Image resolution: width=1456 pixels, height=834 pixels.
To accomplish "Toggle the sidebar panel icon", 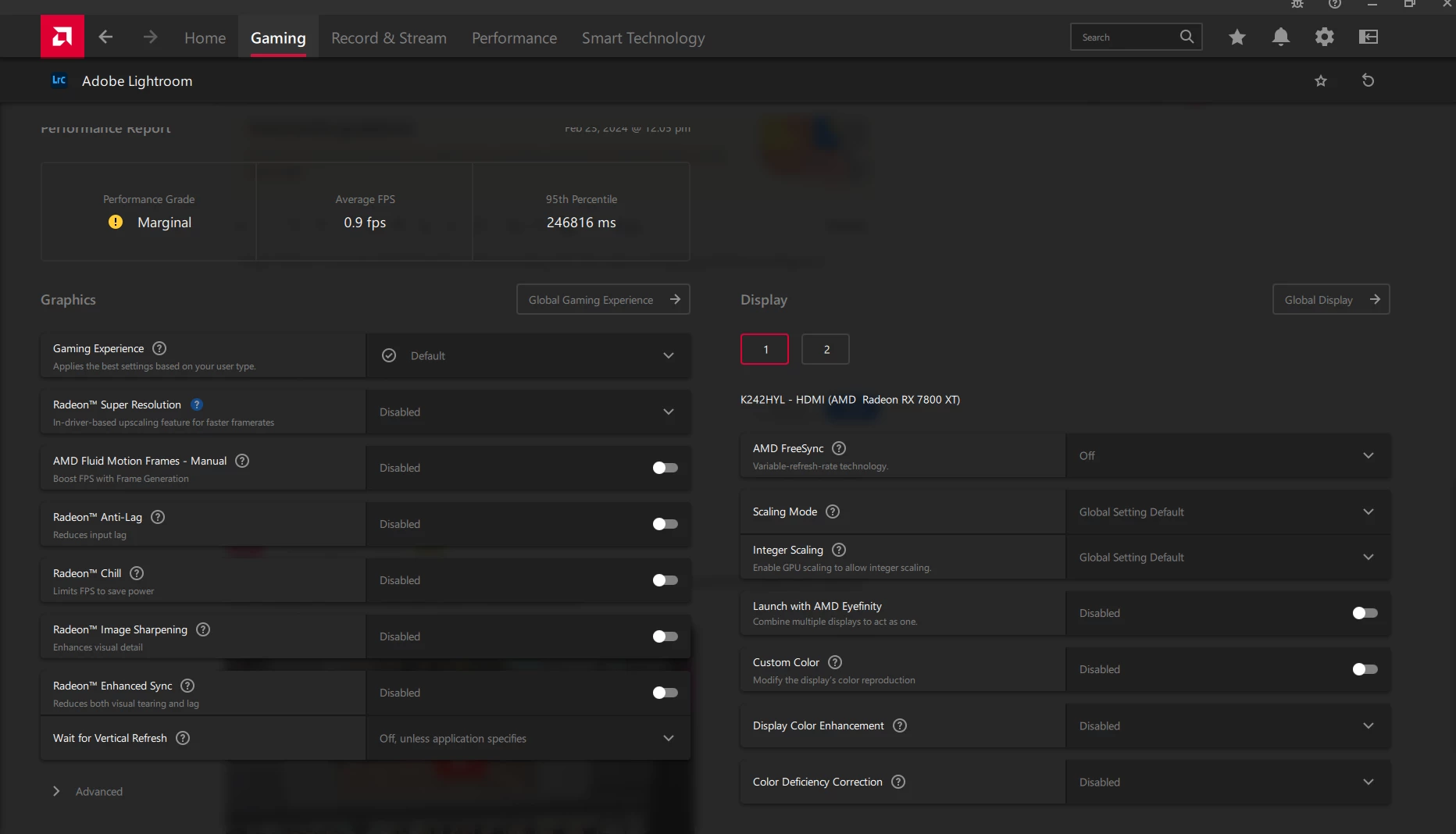I will (x=1368, y=37).
